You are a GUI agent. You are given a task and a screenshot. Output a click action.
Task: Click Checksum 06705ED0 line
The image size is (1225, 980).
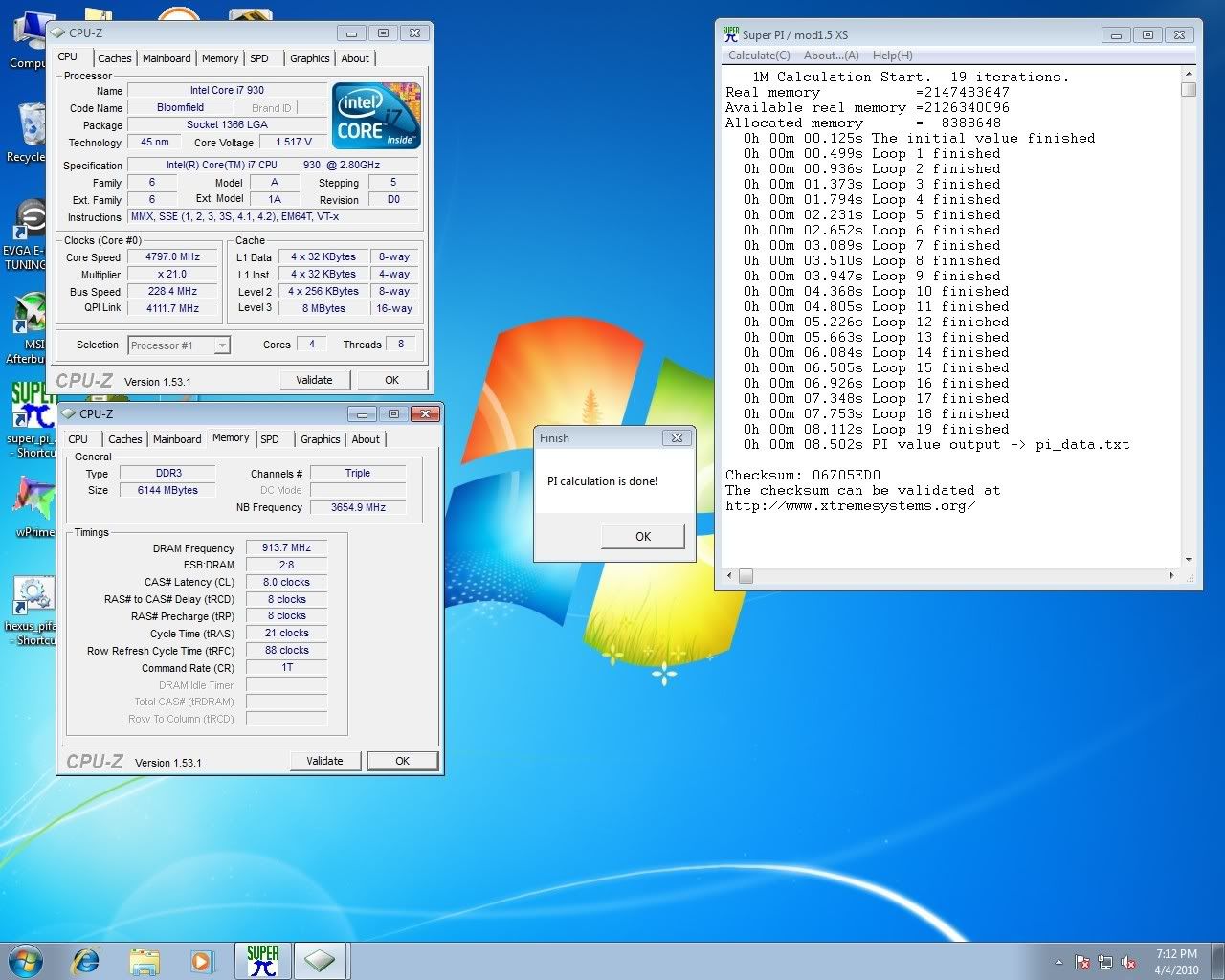click(802, 476)
